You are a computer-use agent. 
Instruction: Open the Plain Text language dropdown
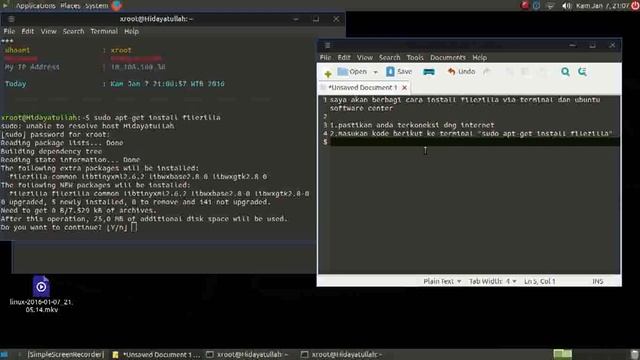[x=442, y=281]
